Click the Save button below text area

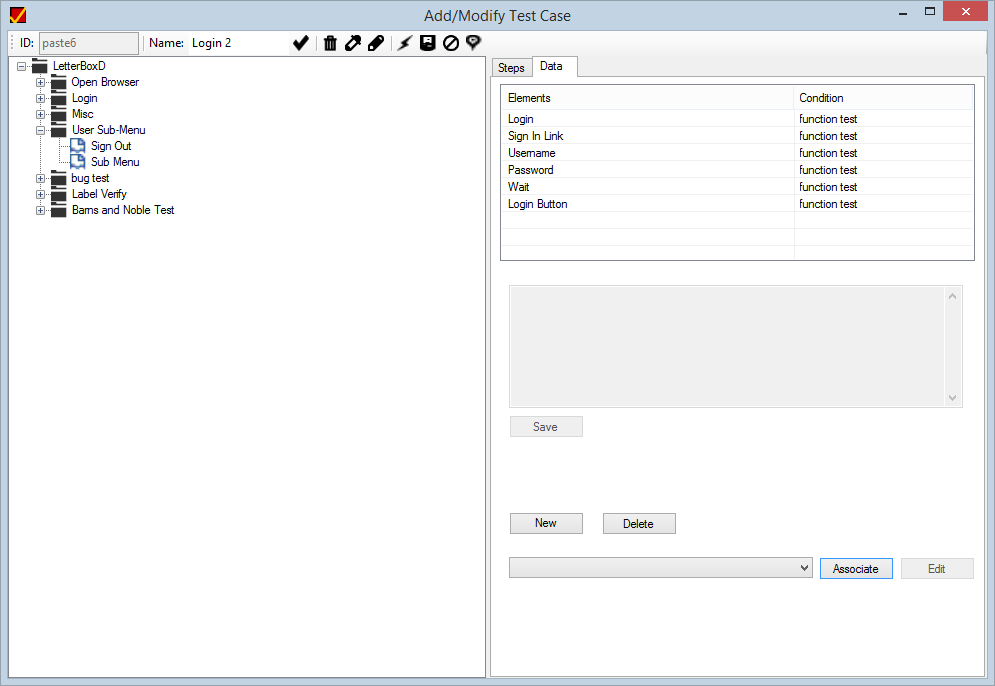[x=546, y=426]
